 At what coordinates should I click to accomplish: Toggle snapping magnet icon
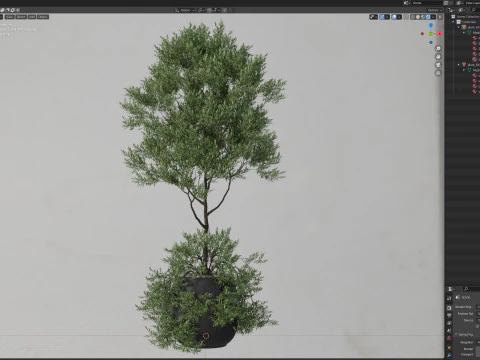pos(209,10)
